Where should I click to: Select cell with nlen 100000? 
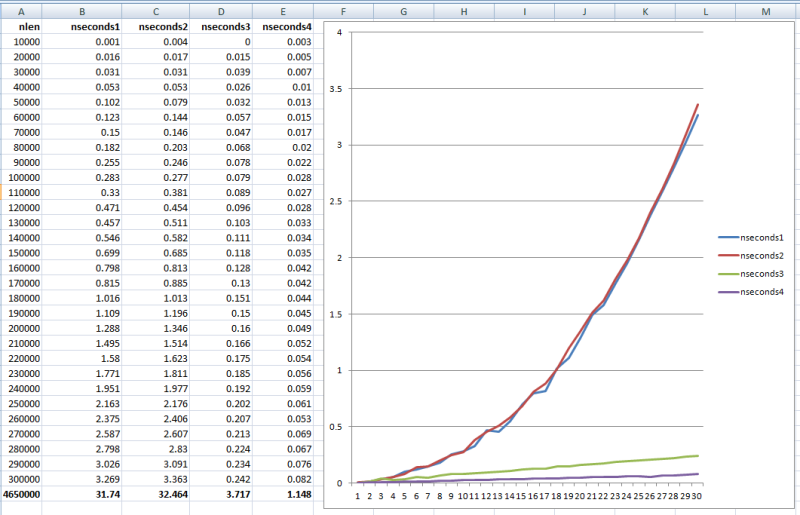pos(21,178)
